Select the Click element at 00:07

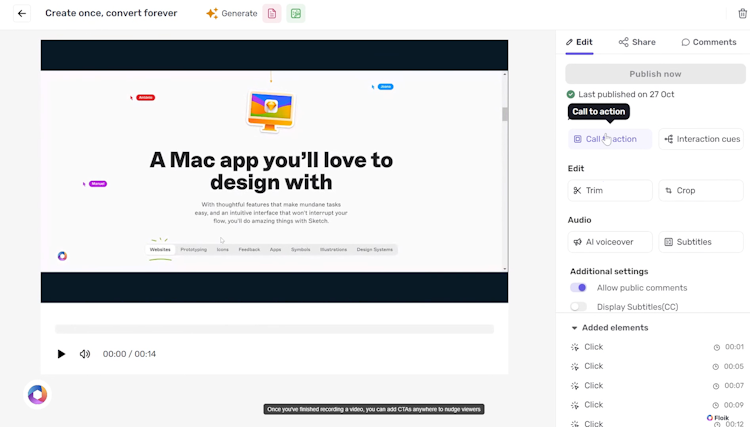pos(657,385)
